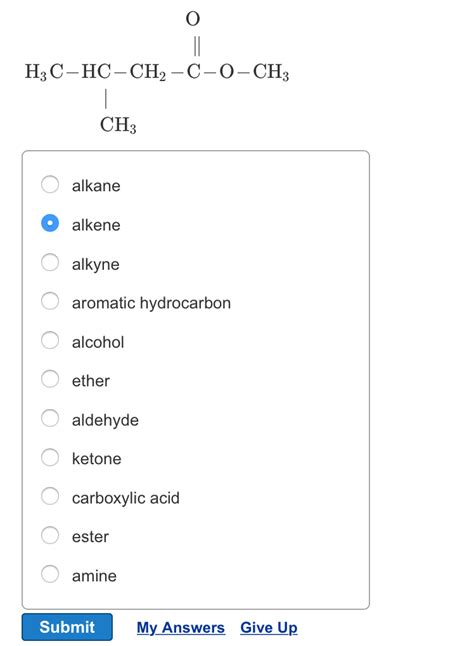
Task: Open the My Answers link
Action: pyautogui.click(x=181, y=628)
